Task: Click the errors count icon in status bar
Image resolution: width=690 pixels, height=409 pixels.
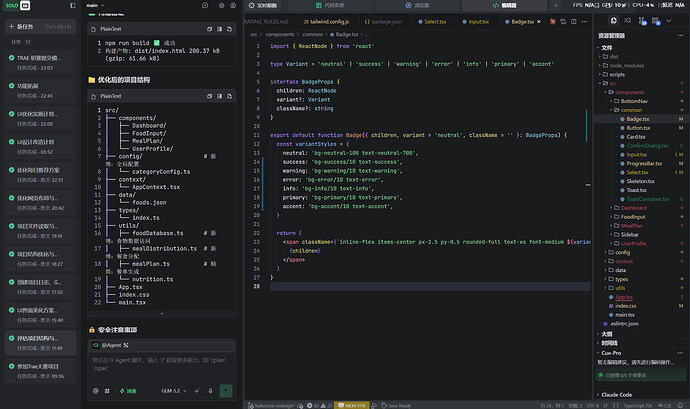Action: point(312,405)
